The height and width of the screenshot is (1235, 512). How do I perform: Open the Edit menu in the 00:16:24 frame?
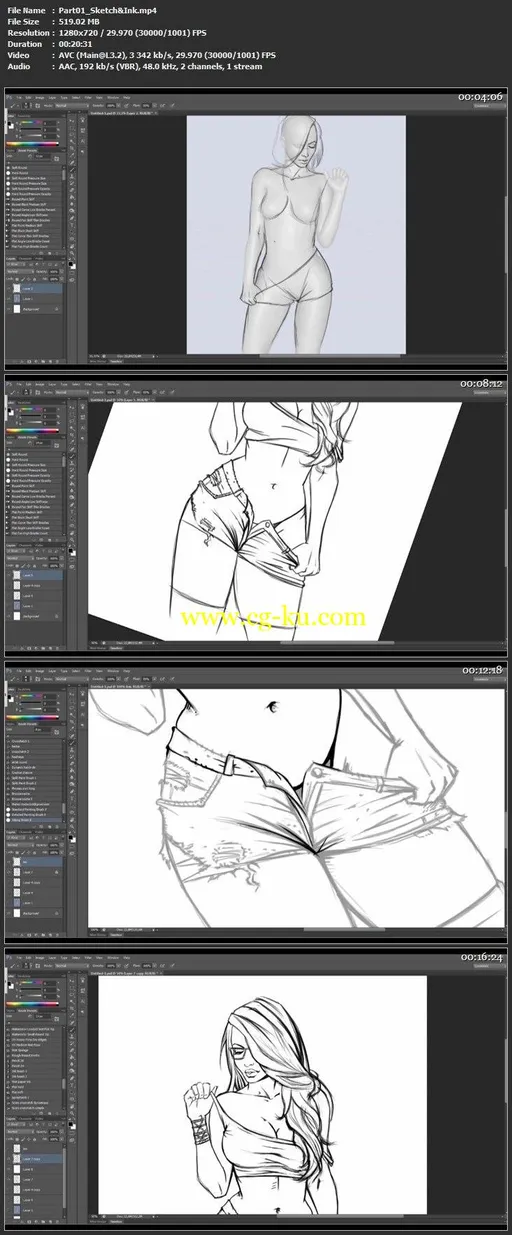point(28,958)
